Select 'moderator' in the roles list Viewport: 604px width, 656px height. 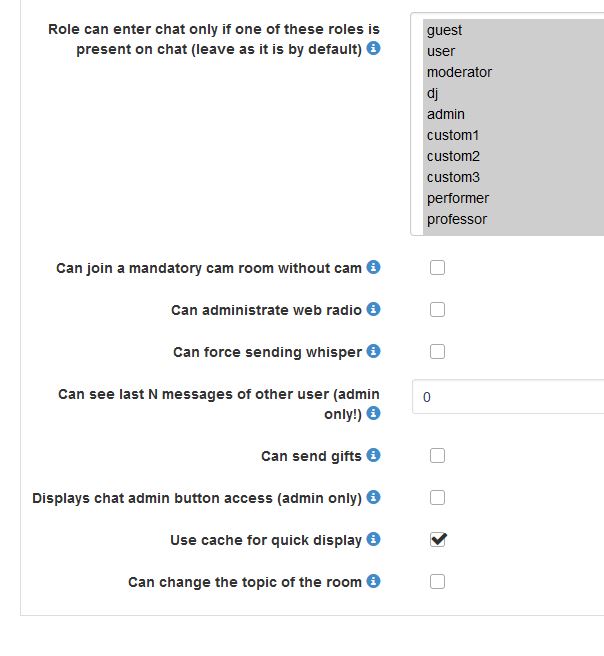(459, 72)
